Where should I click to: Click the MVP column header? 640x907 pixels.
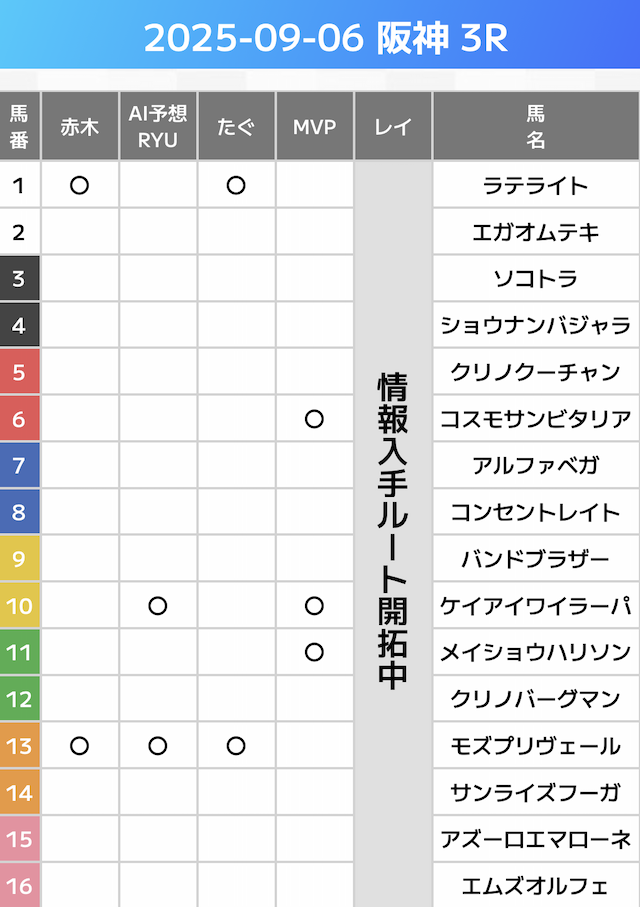click(314, 127)
